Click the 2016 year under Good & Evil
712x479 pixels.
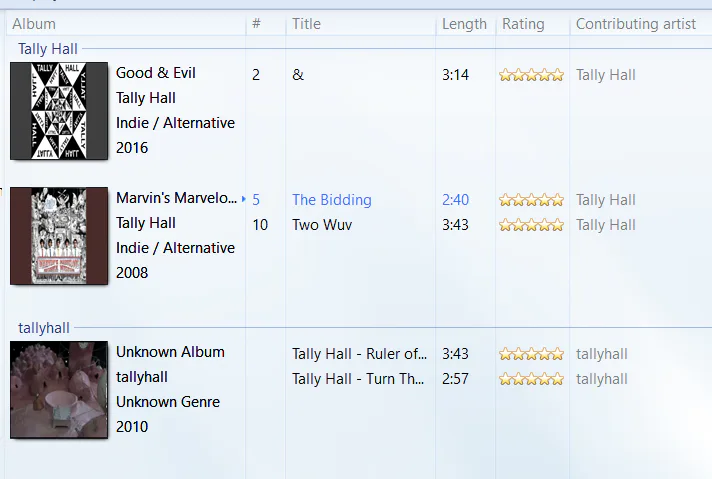[x=132, y=148]
